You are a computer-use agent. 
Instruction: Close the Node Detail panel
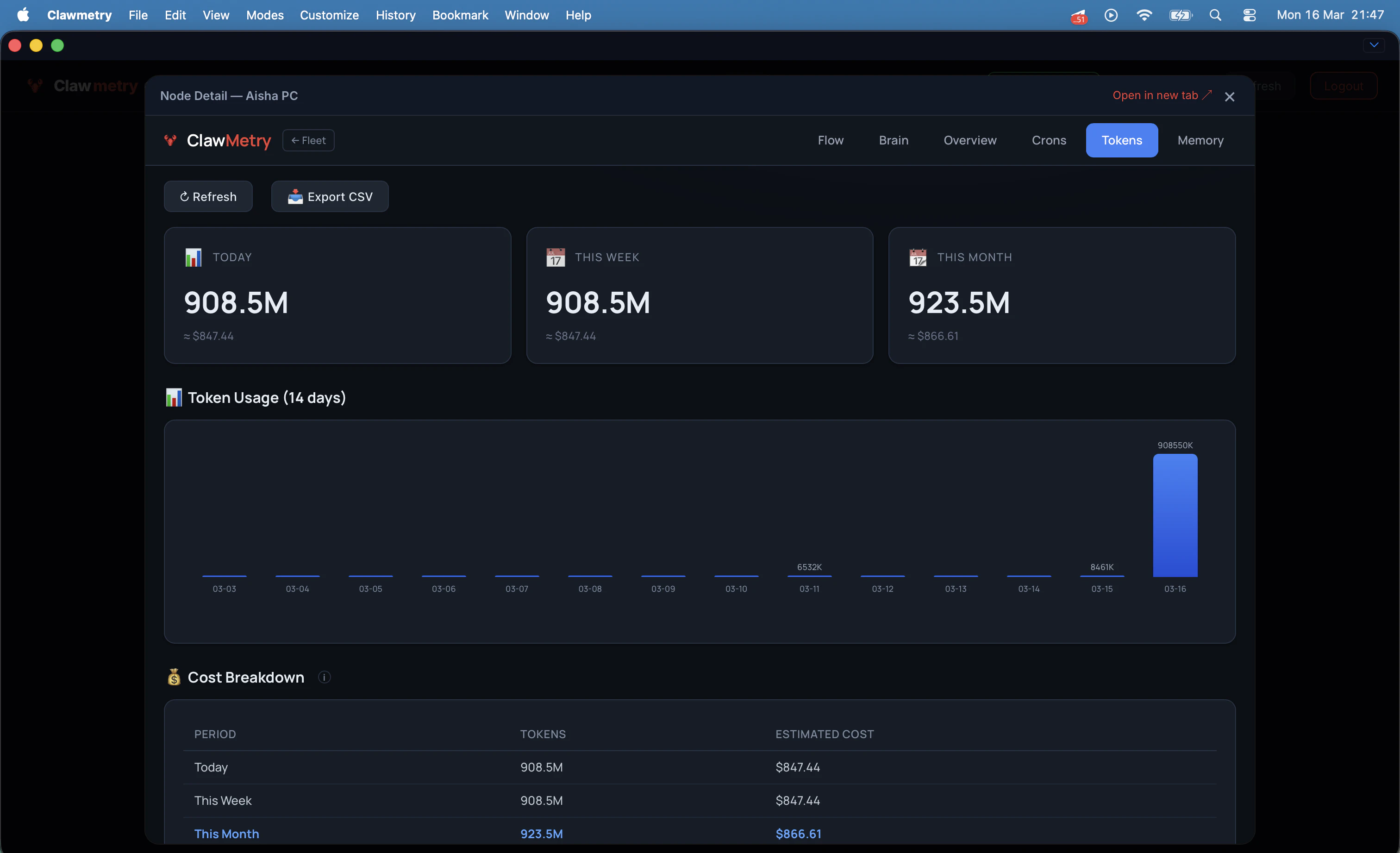[1230, 97]
